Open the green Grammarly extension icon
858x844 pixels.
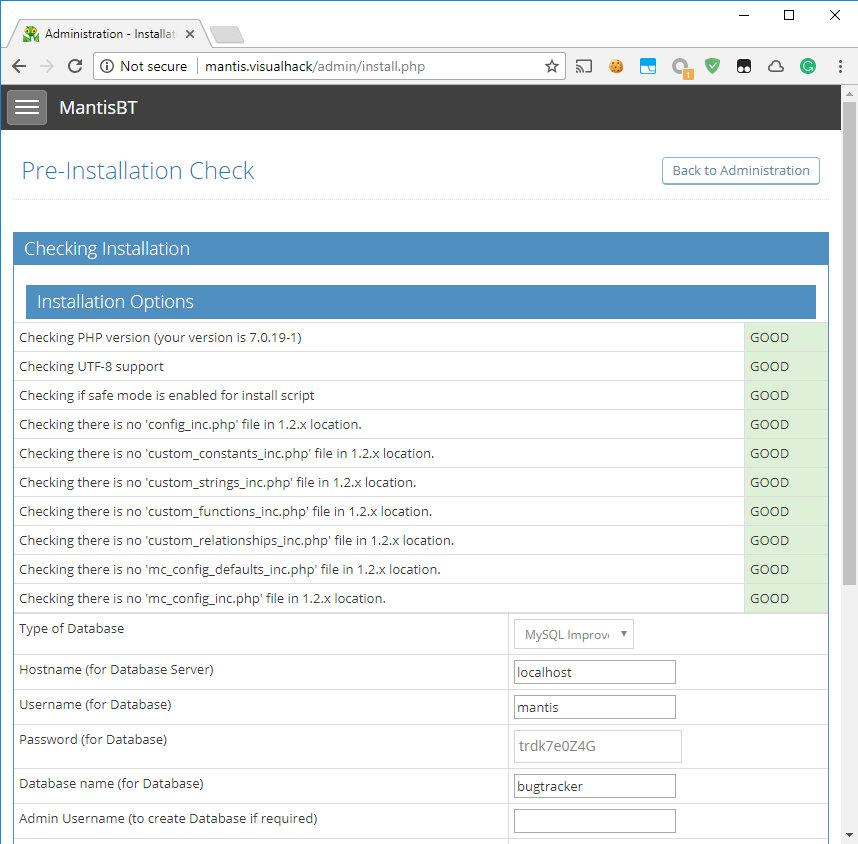coord(808,66)
